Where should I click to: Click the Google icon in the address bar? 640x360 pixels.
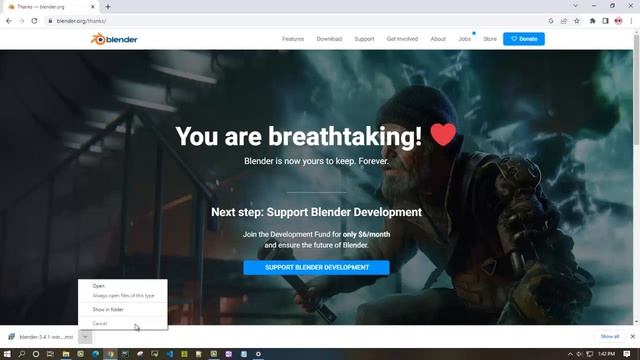(551, 21)
